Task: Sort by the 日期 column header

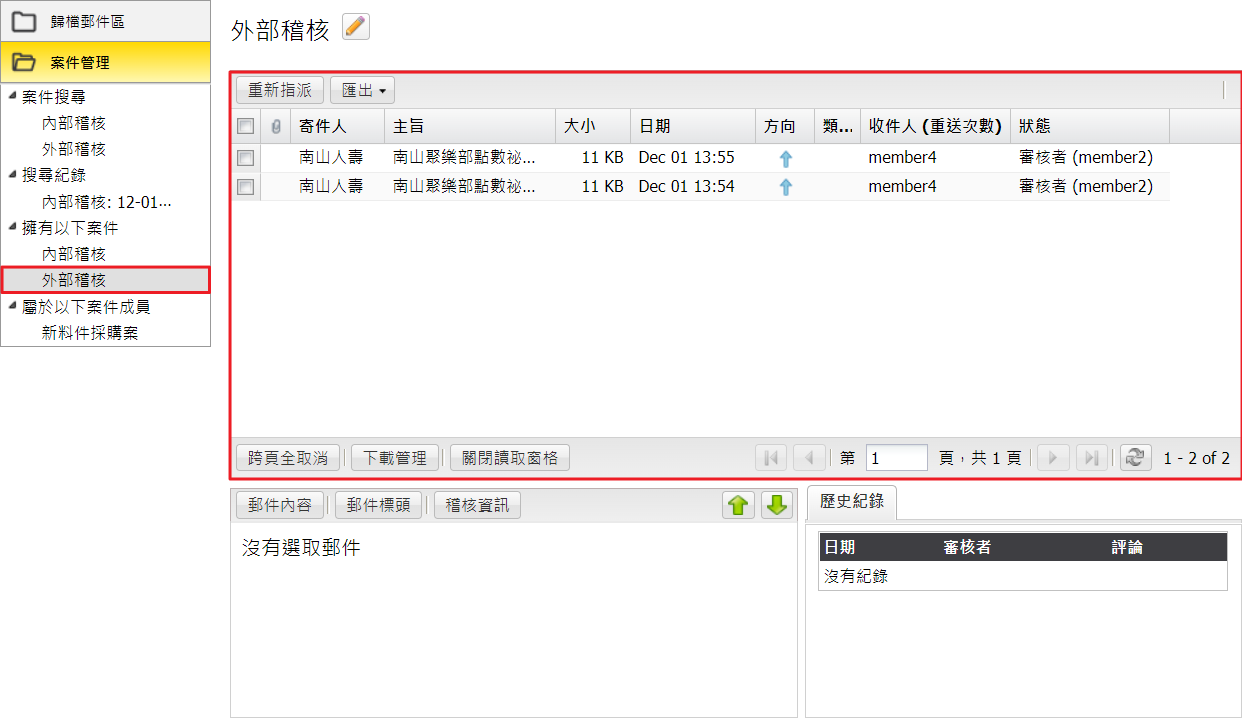Action: point(693,127)
